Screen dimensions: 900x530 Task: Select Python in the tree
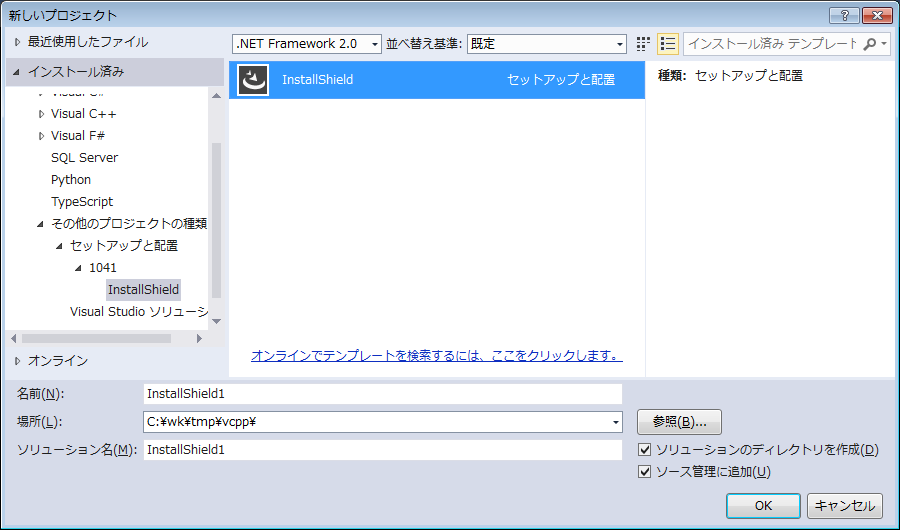click(x=71, y=180)
